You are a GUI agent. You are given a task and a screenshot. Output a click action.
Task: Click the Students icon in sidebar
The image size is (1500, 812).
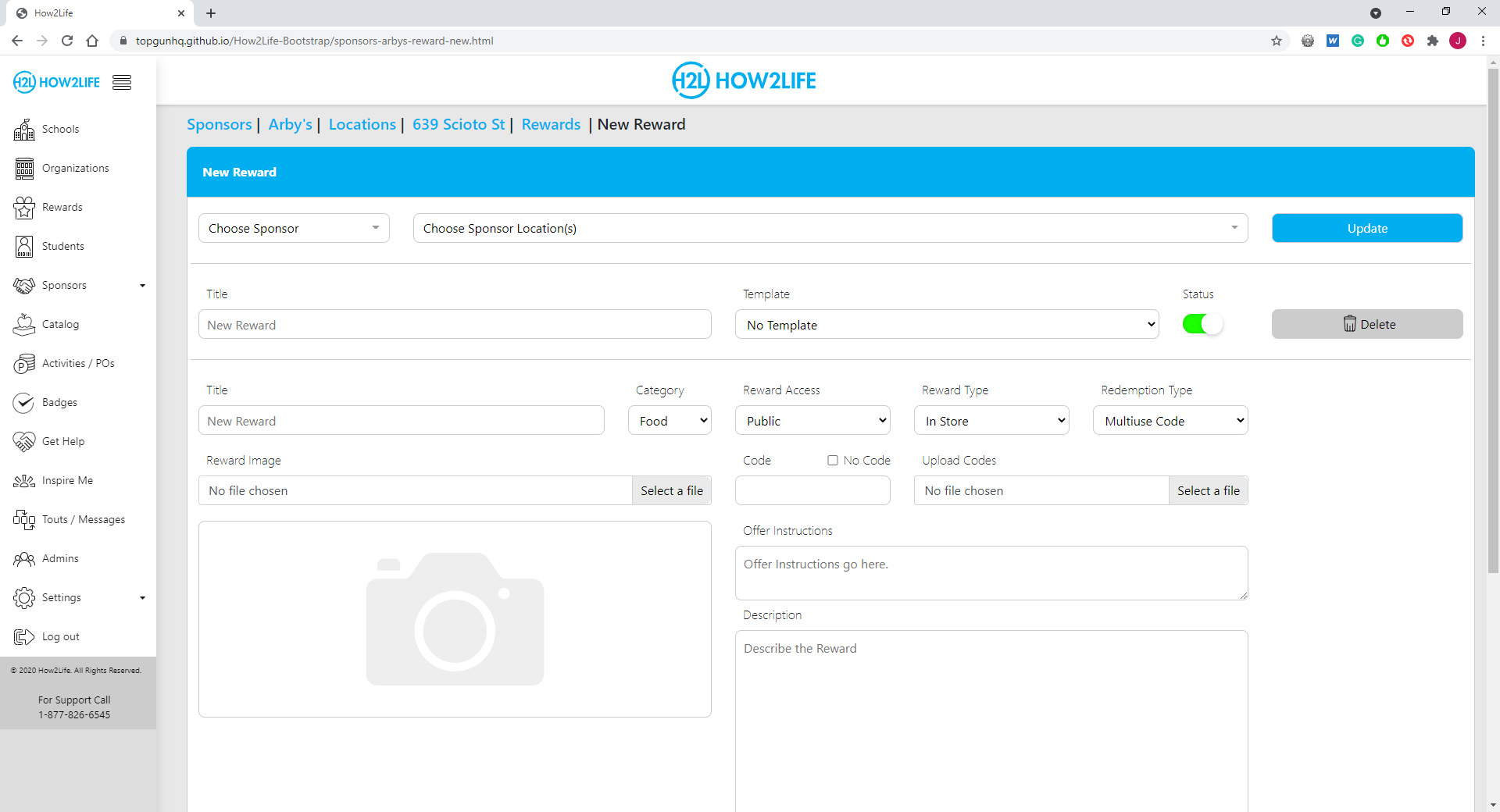[24, 247]
